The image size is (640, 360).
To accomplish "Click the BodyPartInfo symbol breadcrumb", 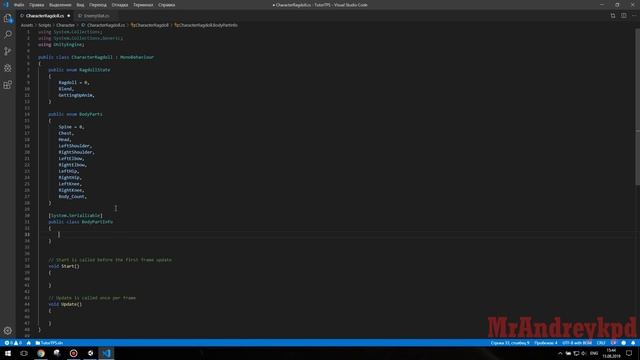I will pyautogui.click(x=206, y=25).
